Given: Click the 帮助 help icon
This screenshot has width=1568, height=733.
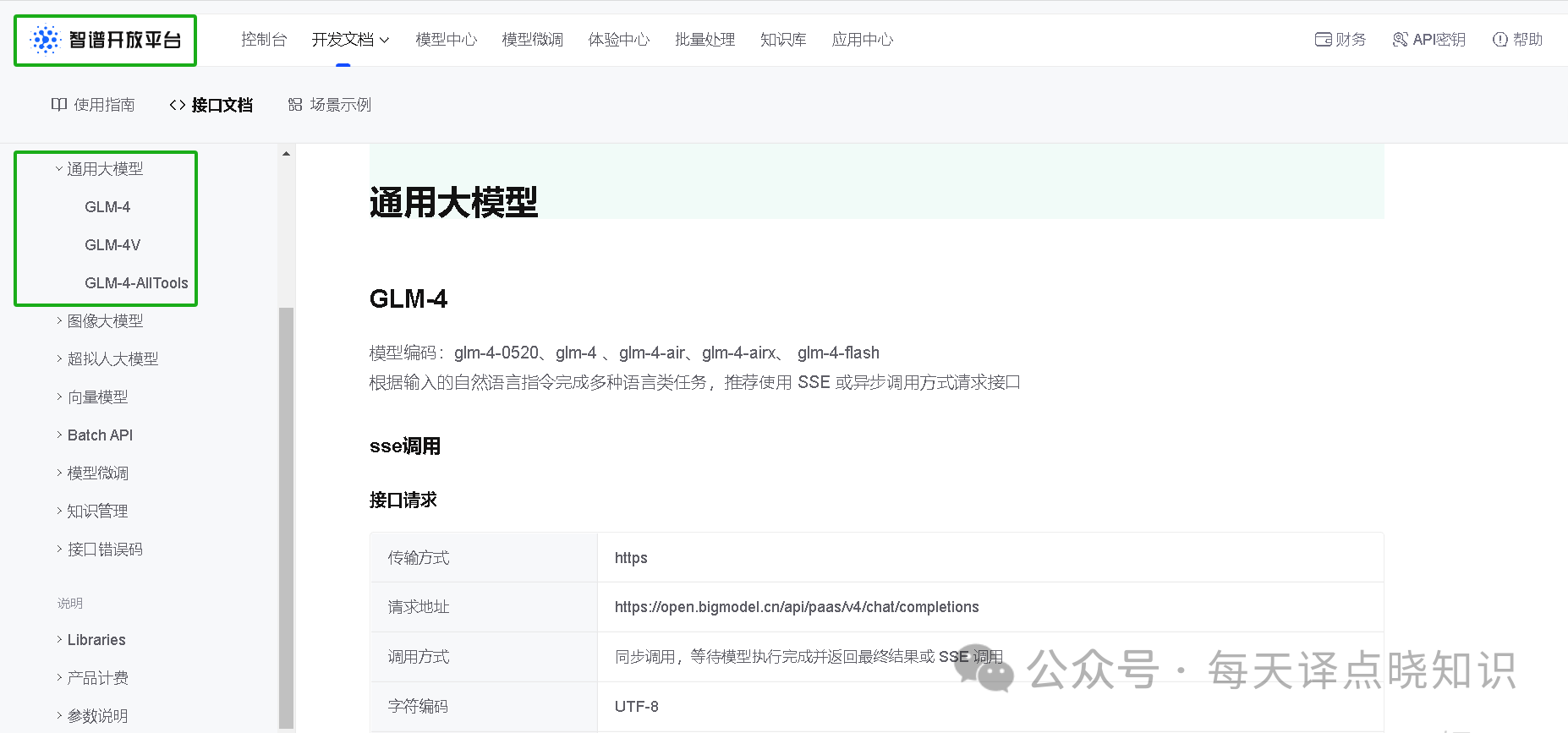Looking at the screenshot, I should click(x=1500, y=40).
